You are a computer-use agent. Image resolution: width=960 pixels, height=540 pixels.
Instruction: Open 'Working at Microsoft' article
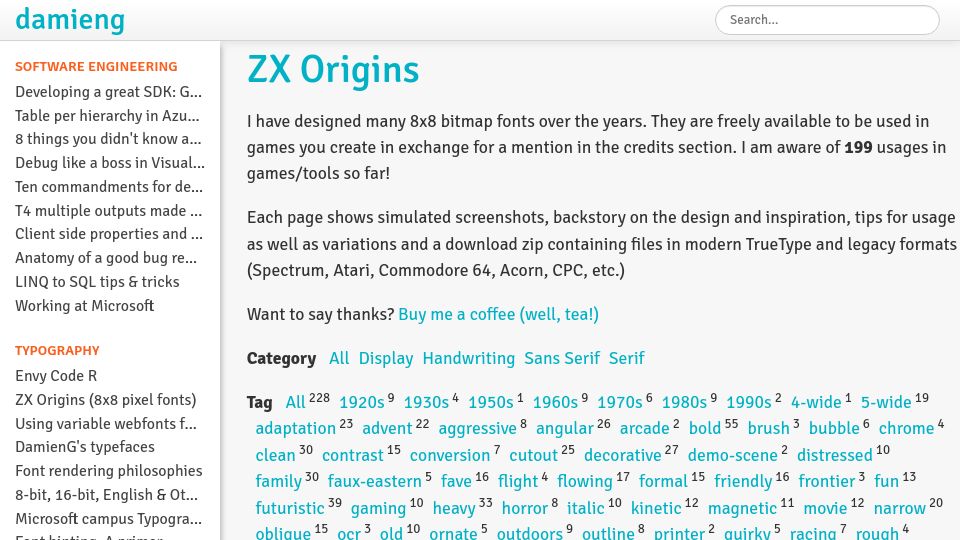[84, 306]
